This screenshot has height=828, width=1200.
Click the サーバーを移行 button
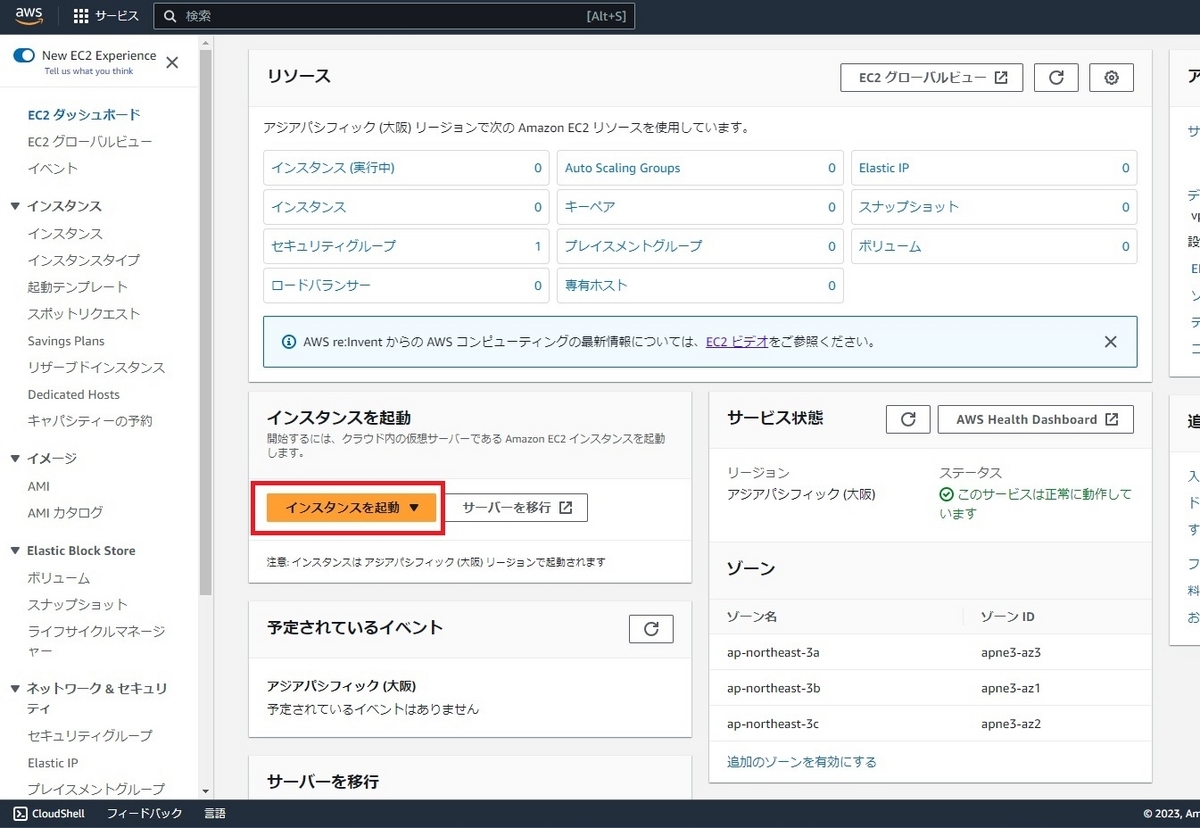click(517, 507)
